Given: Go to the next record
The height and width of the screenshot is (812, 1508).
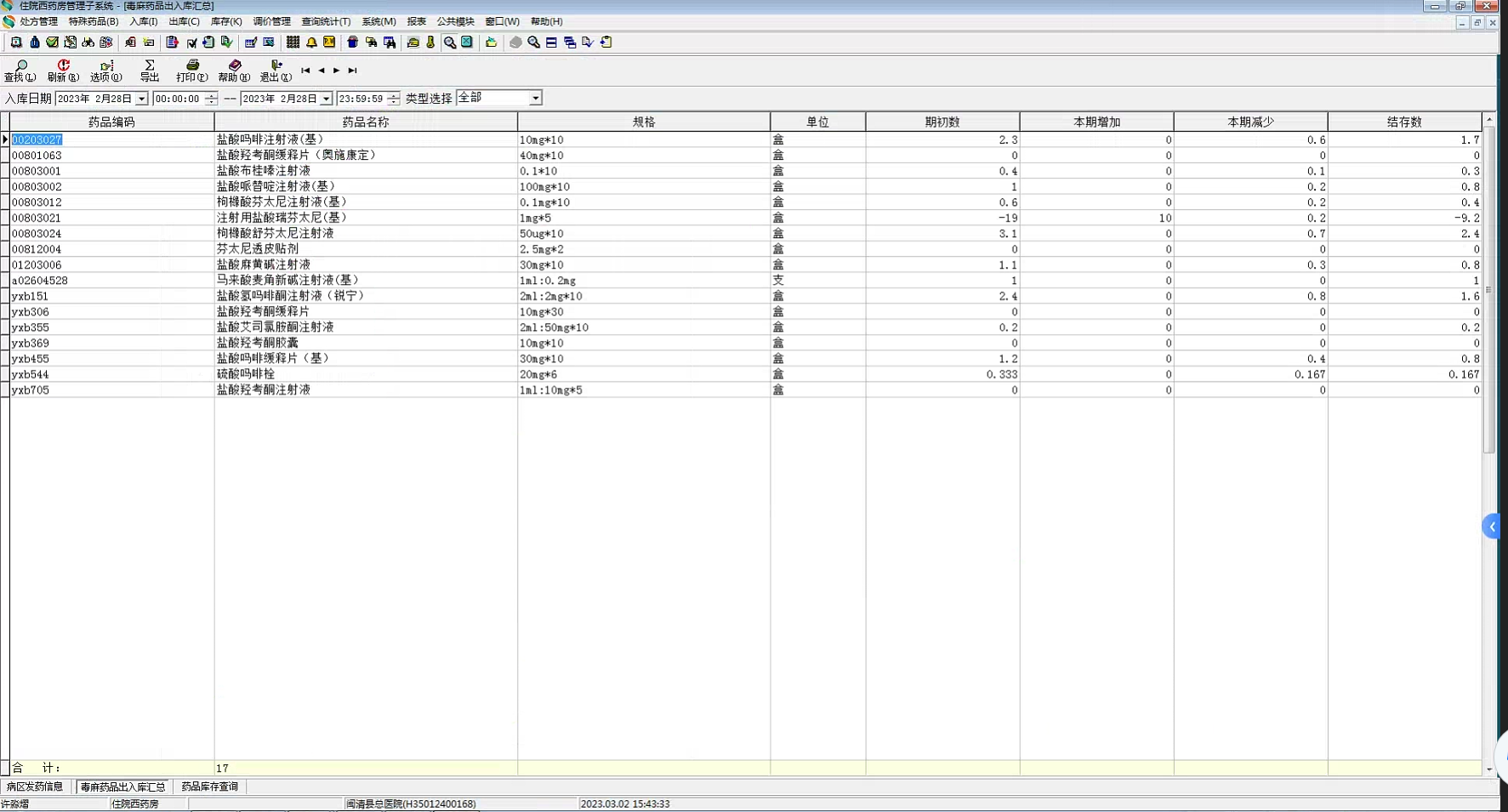Looking at the screenshot, I should pos(337,71).
